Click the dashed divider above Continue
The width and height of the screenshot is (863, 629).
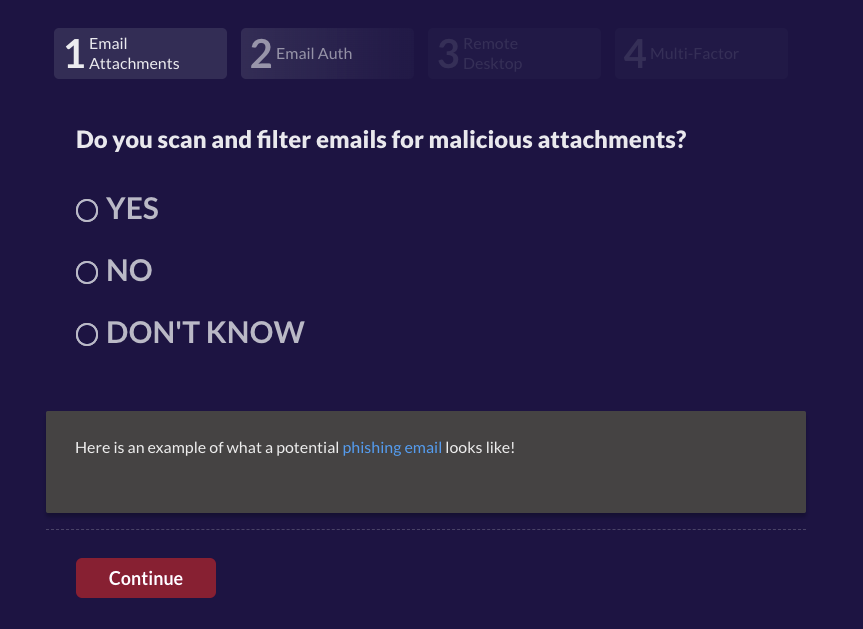[x=426, y=529]
